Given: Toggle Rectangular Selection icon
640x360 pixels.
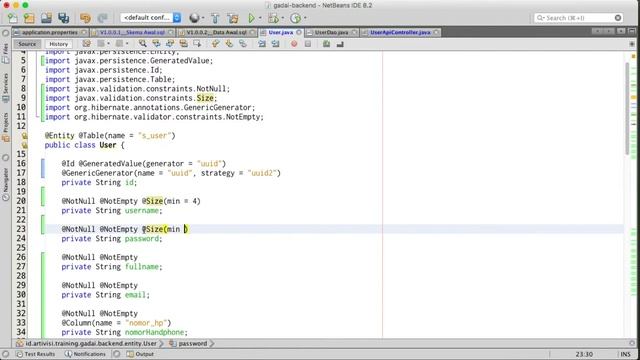Looking at the screenshot, I should pos(198,44).
